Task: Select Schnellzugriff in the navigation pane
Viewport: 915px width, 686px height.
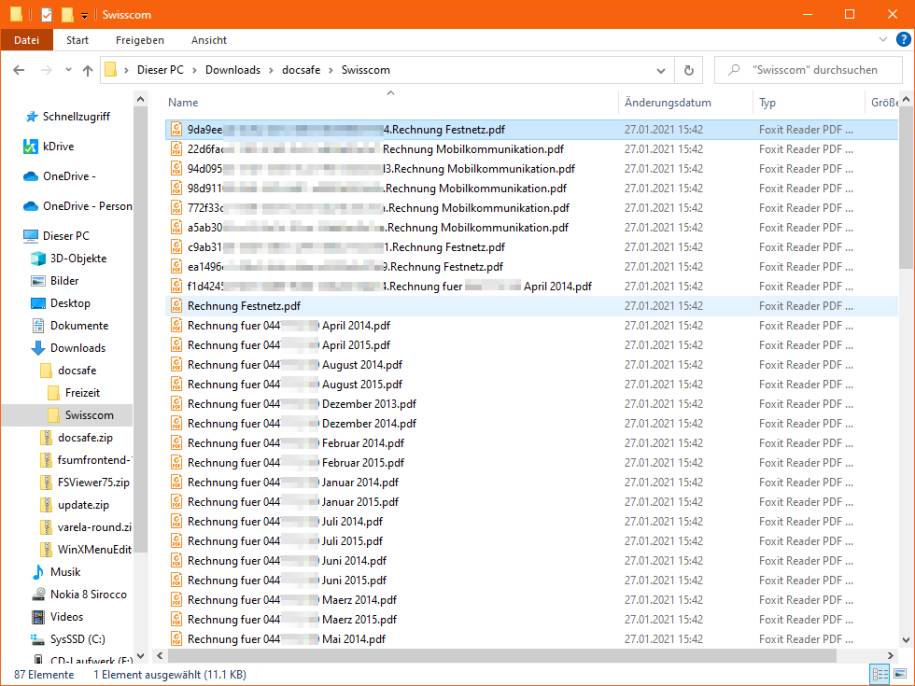Action: (76, 117)
